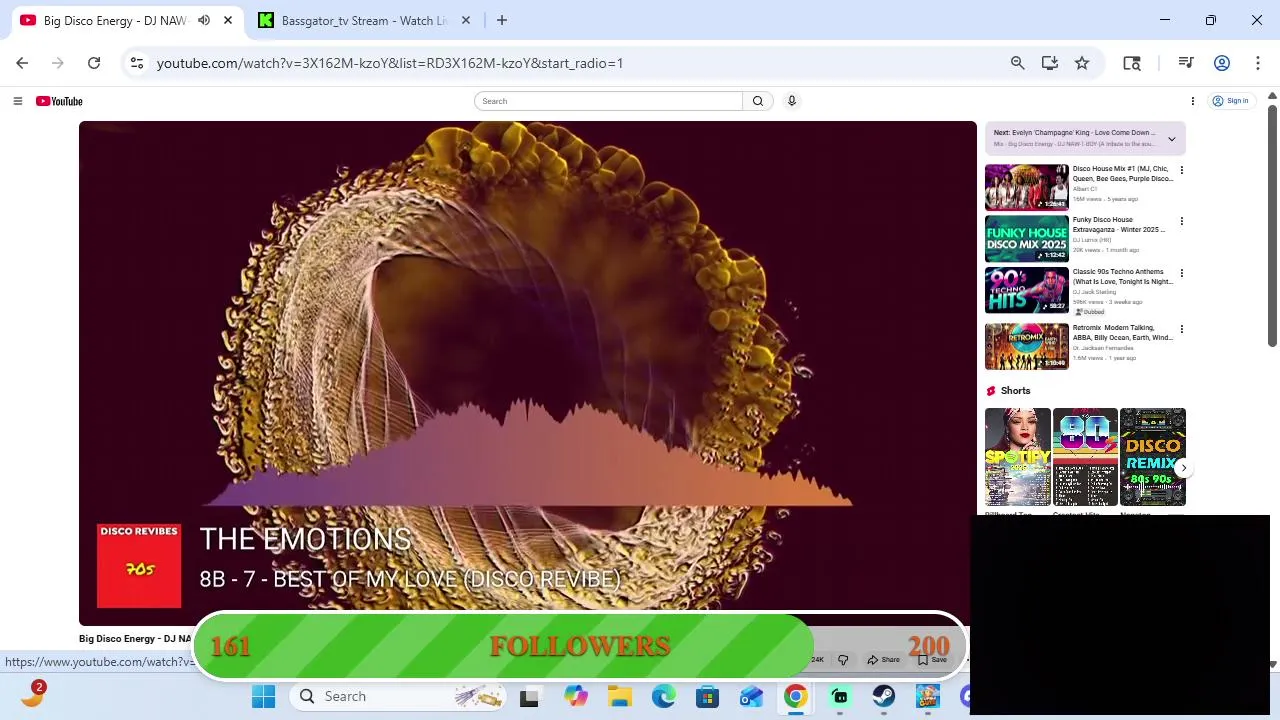The height and width of the screenshot is (720, 1280).
Task: Bookmark this page with the star icon
Action: [x=1082, y=63]
